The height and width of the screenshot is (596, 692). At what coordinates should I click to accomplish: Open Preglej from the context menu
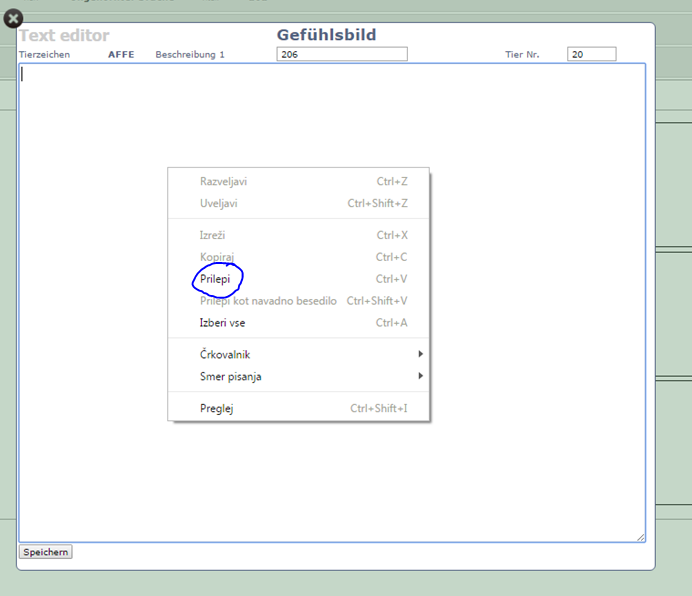[216, 409]
